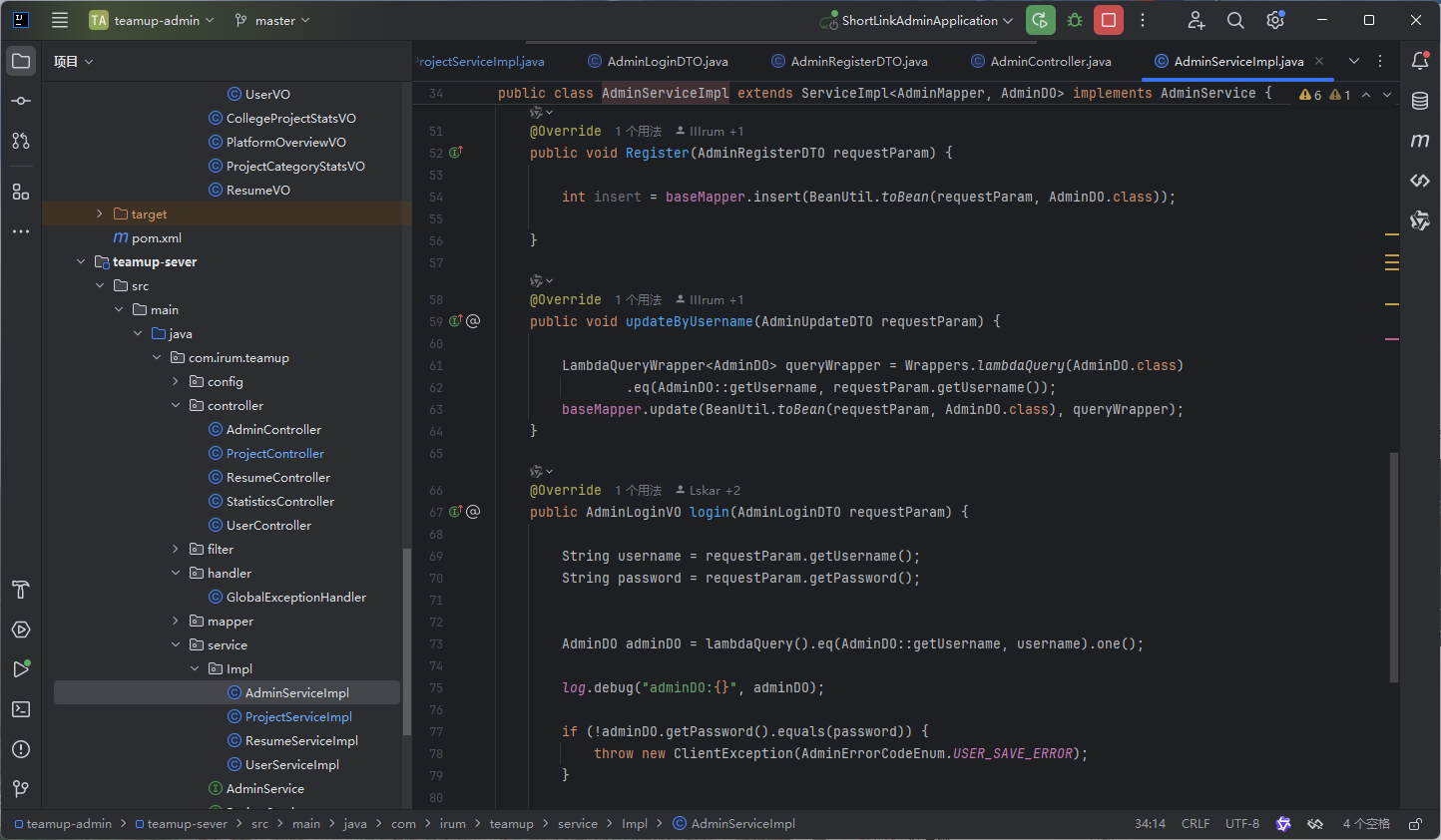Open the Maven tool window
Screen dimensions: 1441x840
[x=1420, y=141]
